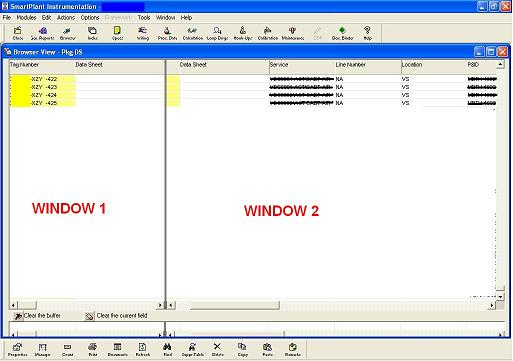Image resolution: width=513 pixels, height=361 pixels.
Task: Click the Paste icon in bottom toolbar
Action: pyautogui.click(x=267, y=350)
